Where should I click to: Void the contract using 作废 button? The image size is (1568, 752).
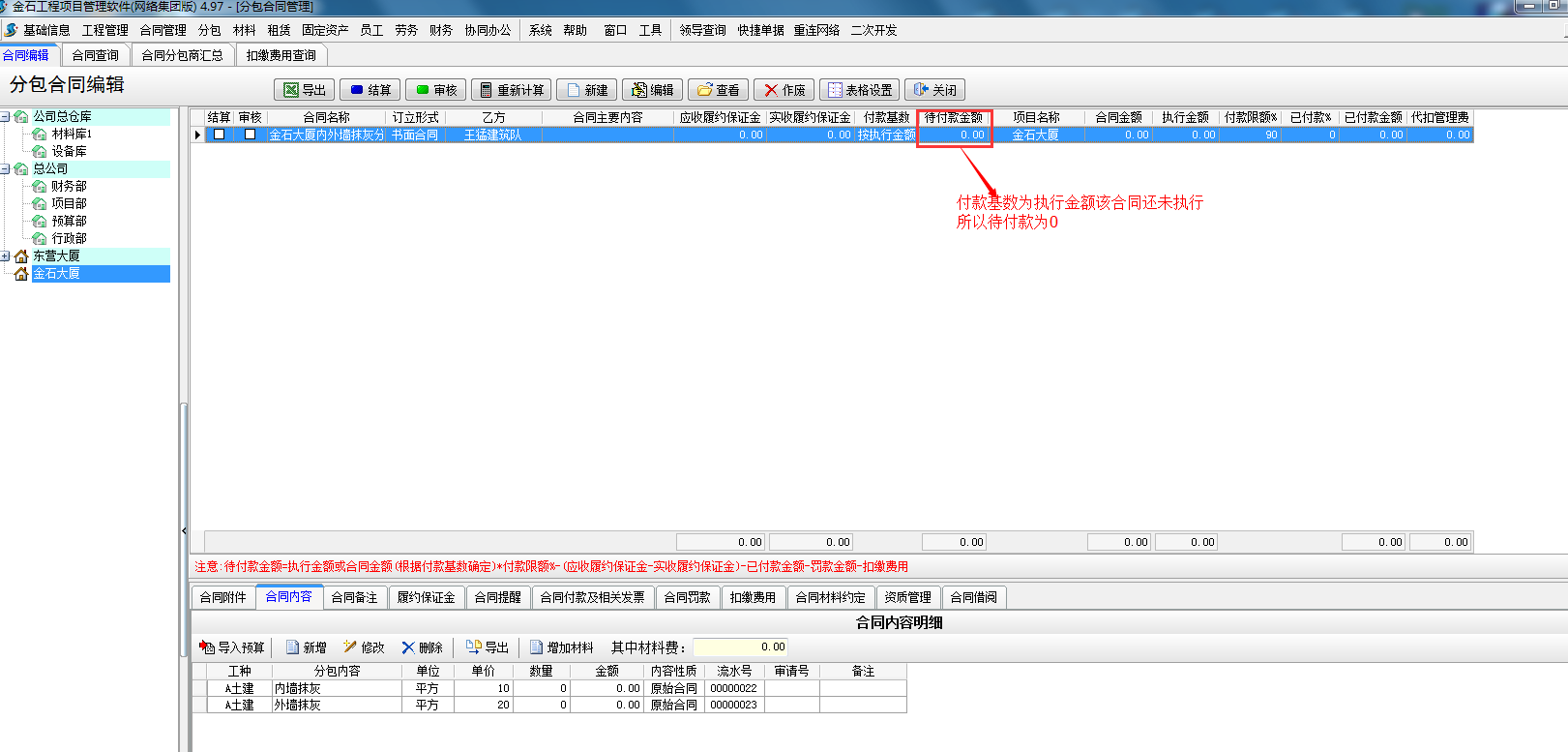784,90
